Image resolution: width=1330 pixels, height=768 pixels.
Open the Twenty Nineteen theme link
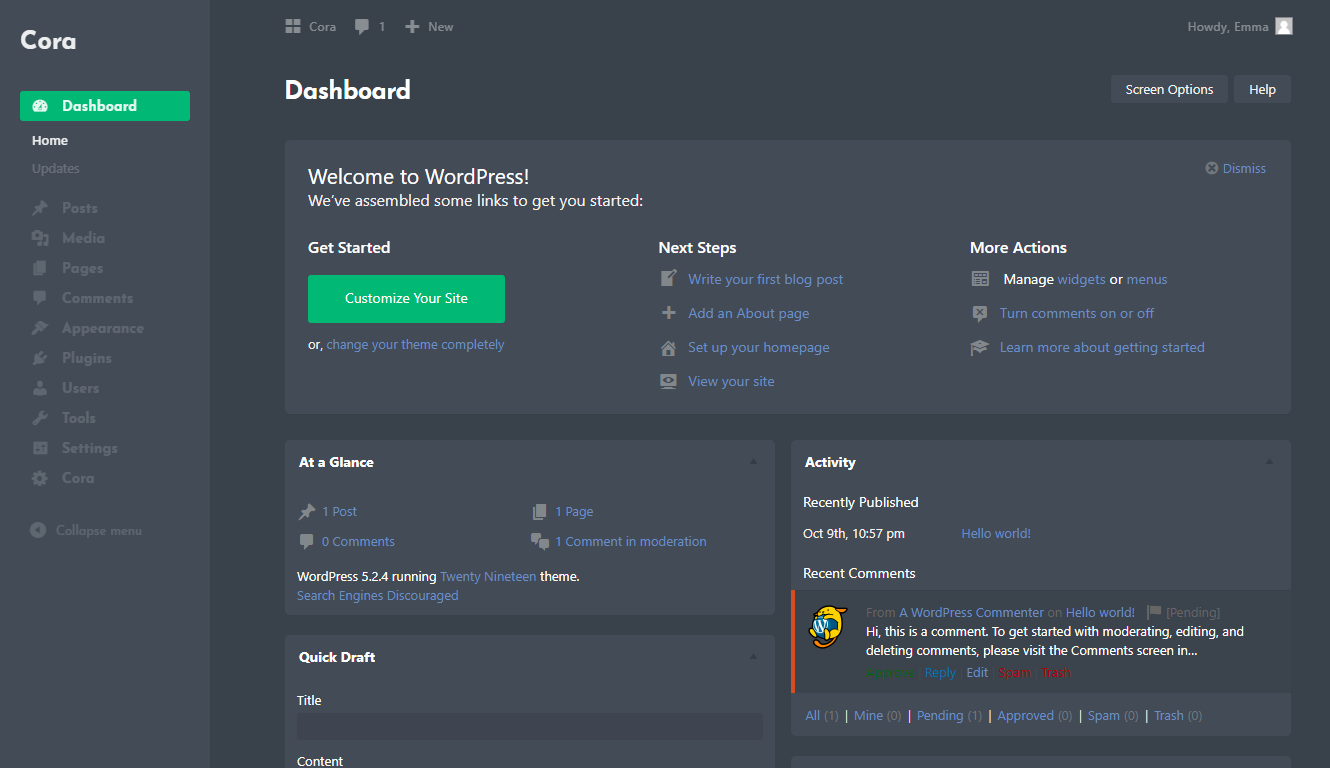[x=488, y=577]
